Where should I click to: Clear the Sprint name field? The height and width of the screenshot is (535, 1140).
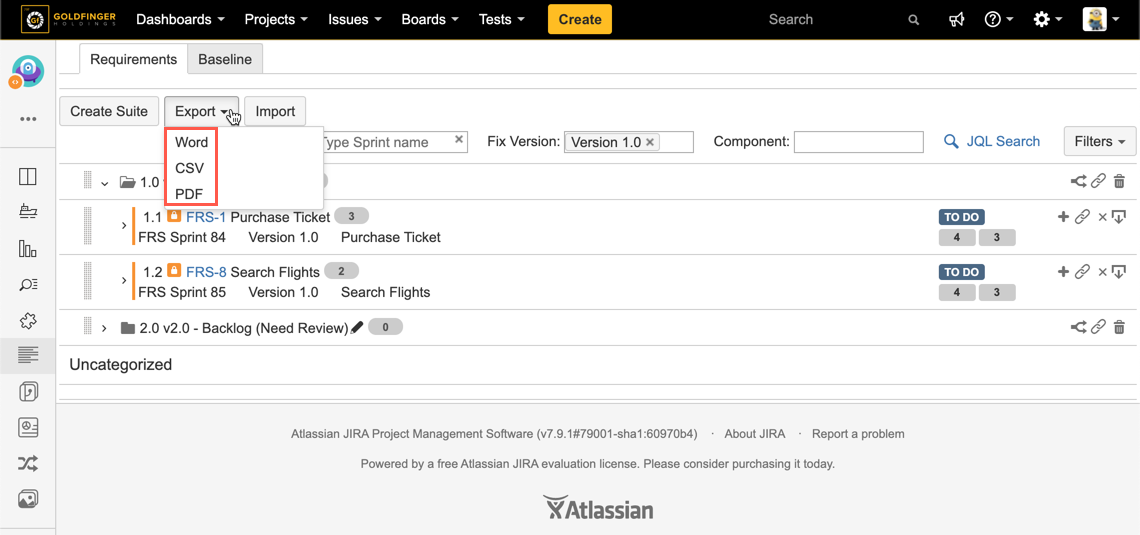(459, 140)
